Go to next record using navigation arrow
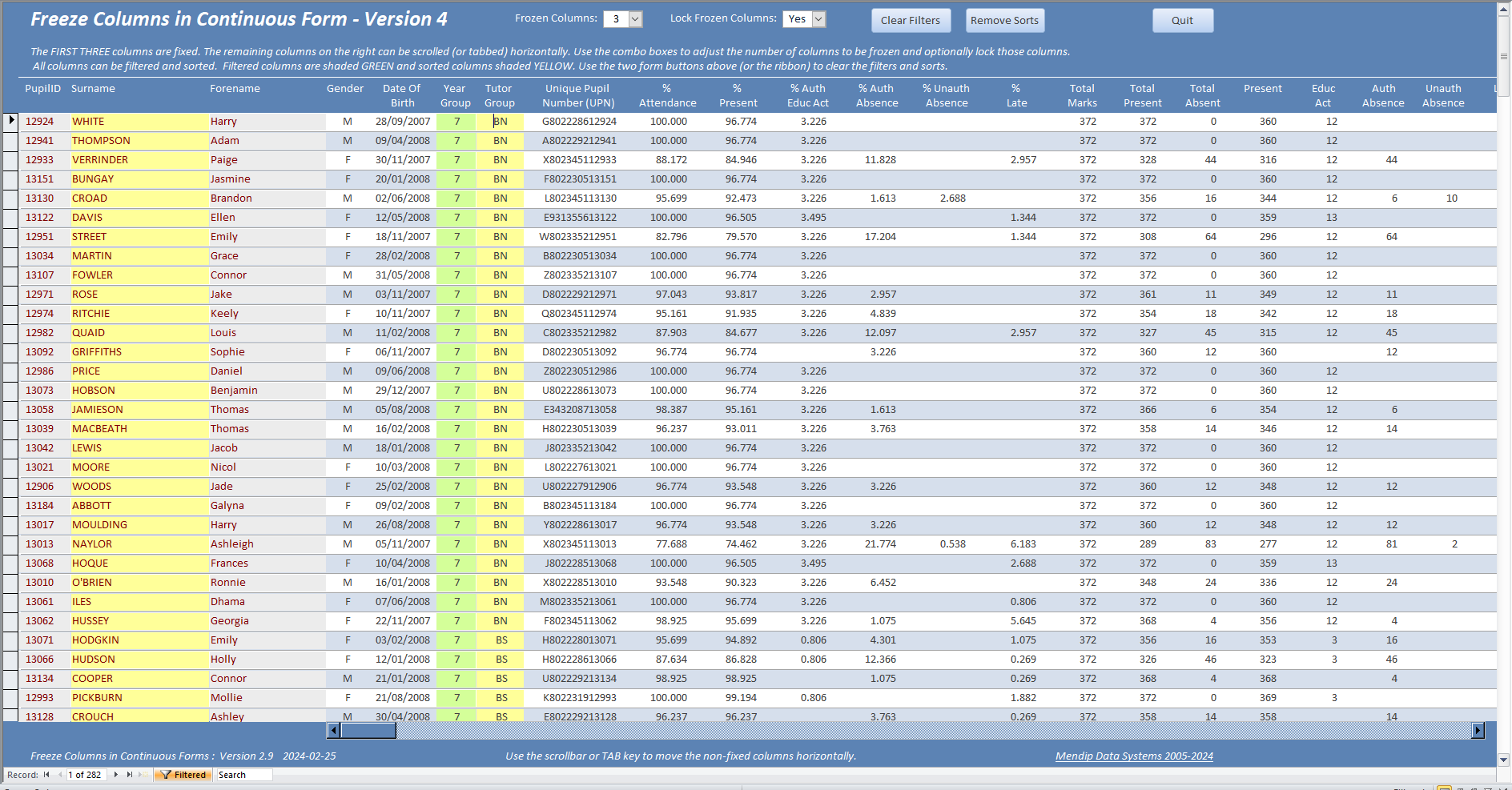 pos(116,775)
